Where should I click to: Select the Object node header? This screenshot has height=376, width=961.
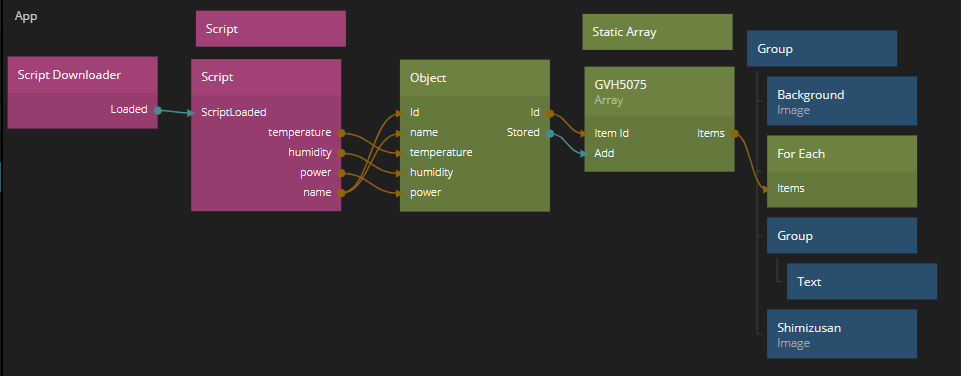(x=474, y=78)
